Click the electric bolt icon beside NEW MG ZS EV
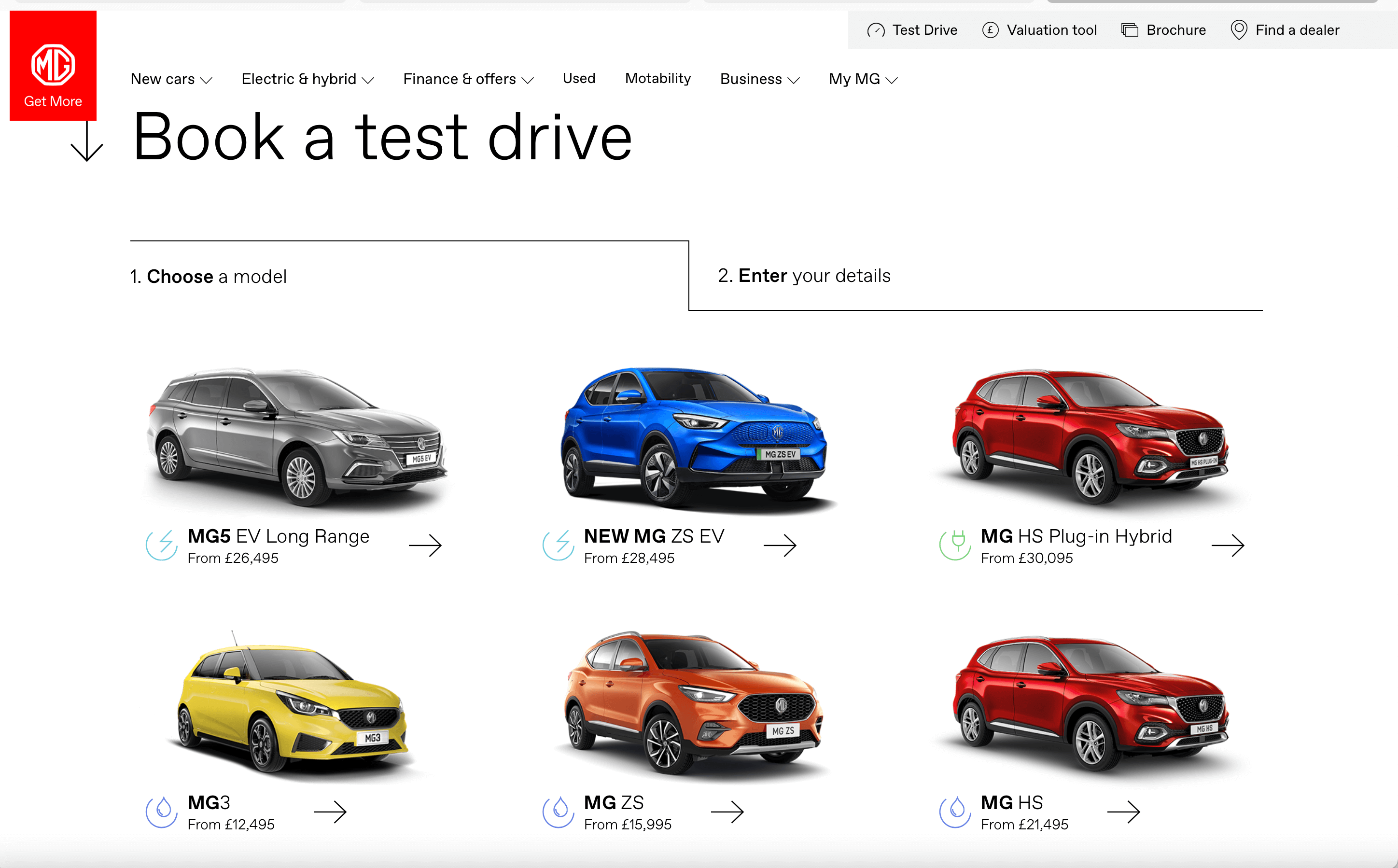Image resolution: width=1398 pixels, height=868 pixels. [558, 545]
